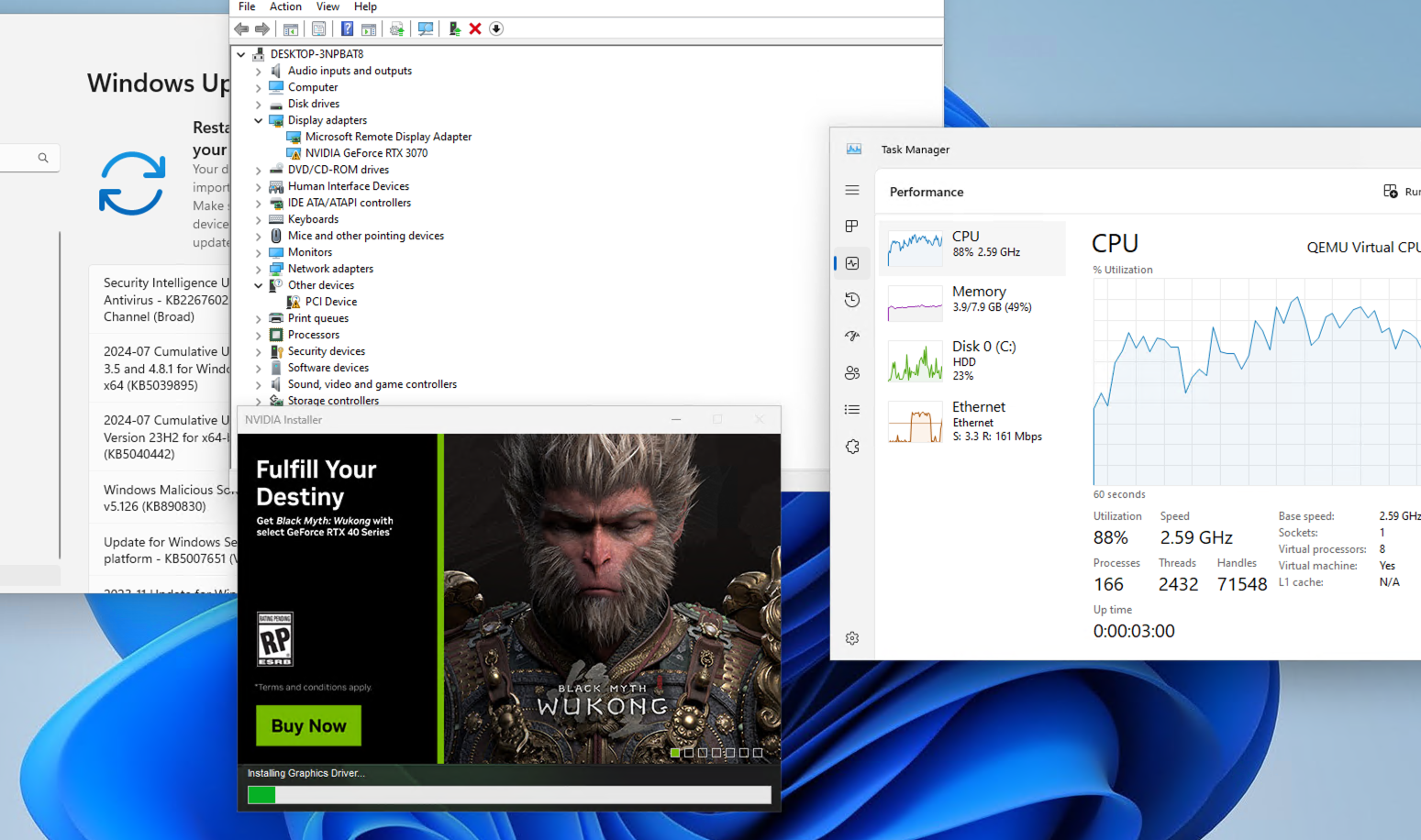Click Scan for hardware changes toolbar icon
1421x840 pixels.
click(426, 29)
